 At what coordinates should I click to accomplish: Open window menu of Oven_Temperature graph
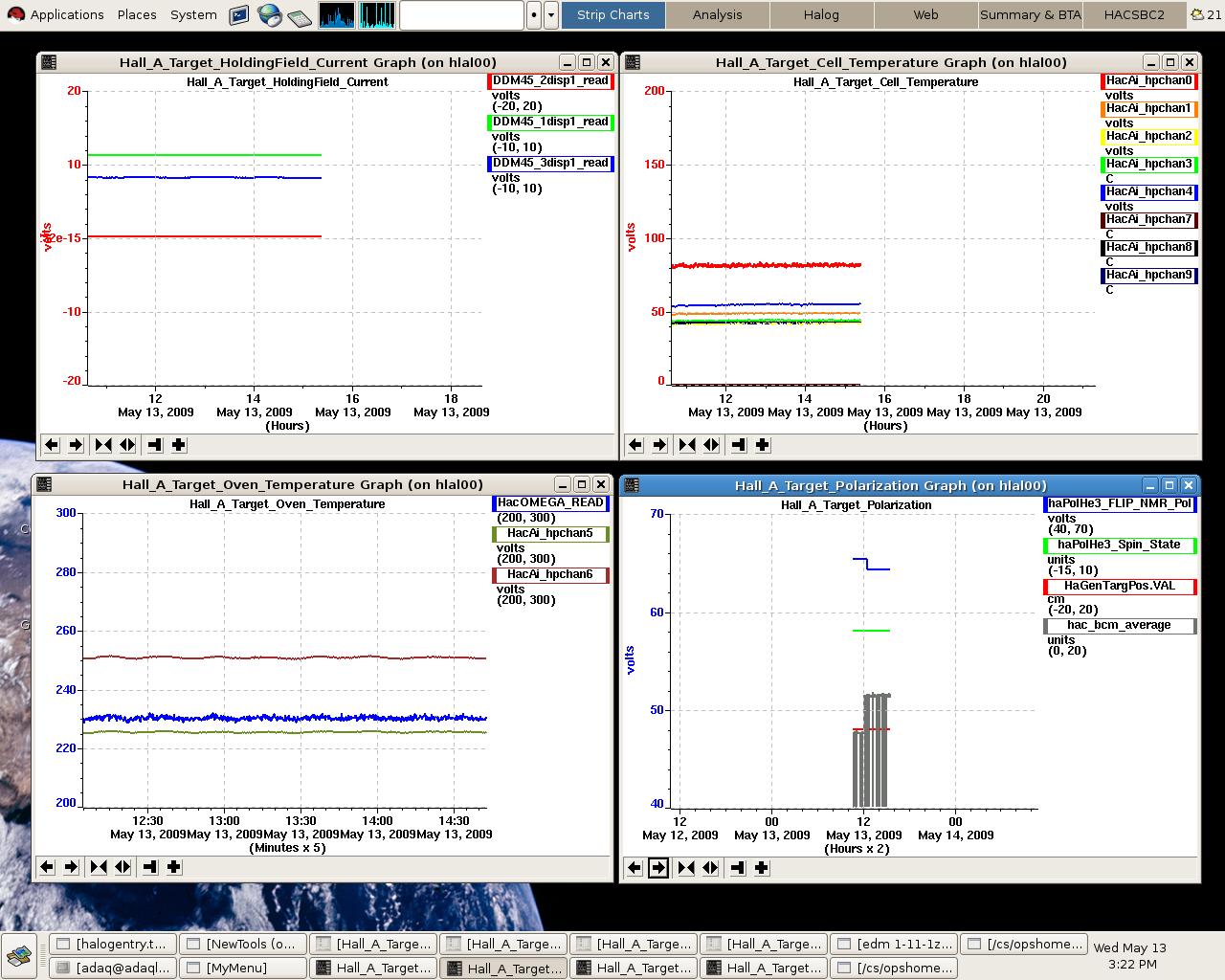pyautogui.click(x=44, y=484)
